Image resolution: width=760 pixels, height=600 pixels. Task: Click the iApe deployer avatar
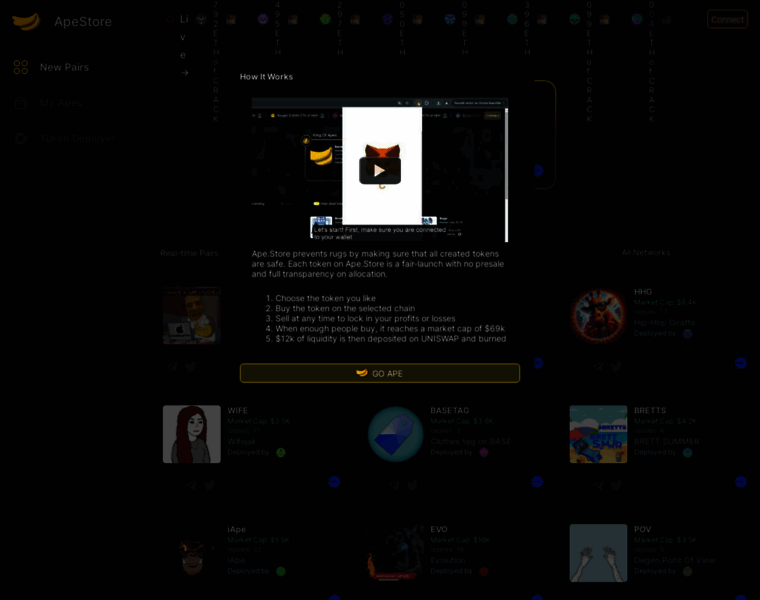[281, 571]
